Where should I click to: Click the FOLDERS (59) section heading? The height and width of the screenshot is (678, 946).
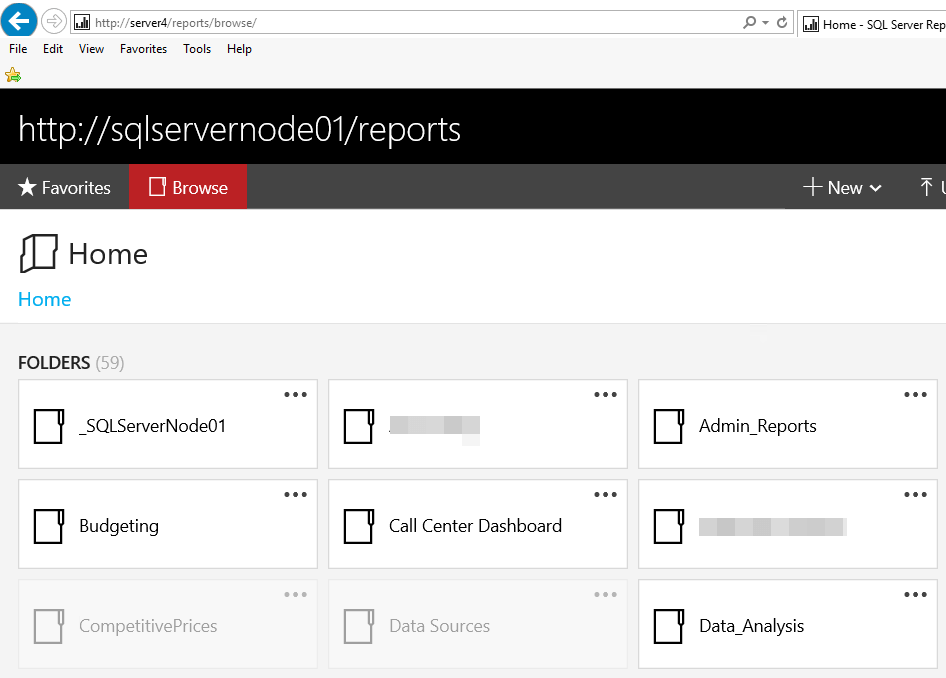point(71,363)
